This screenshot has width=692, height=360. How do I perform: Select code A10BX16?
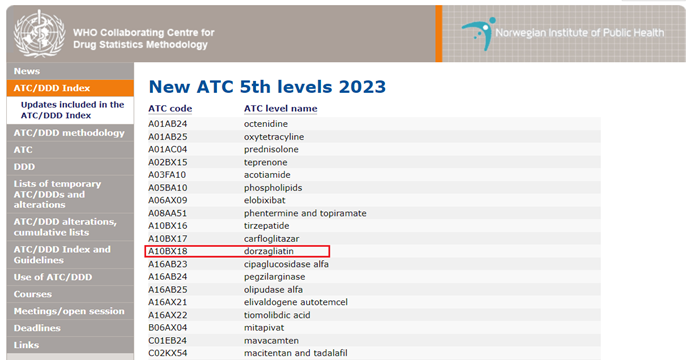pyautogui.click(x=167, y=226)
